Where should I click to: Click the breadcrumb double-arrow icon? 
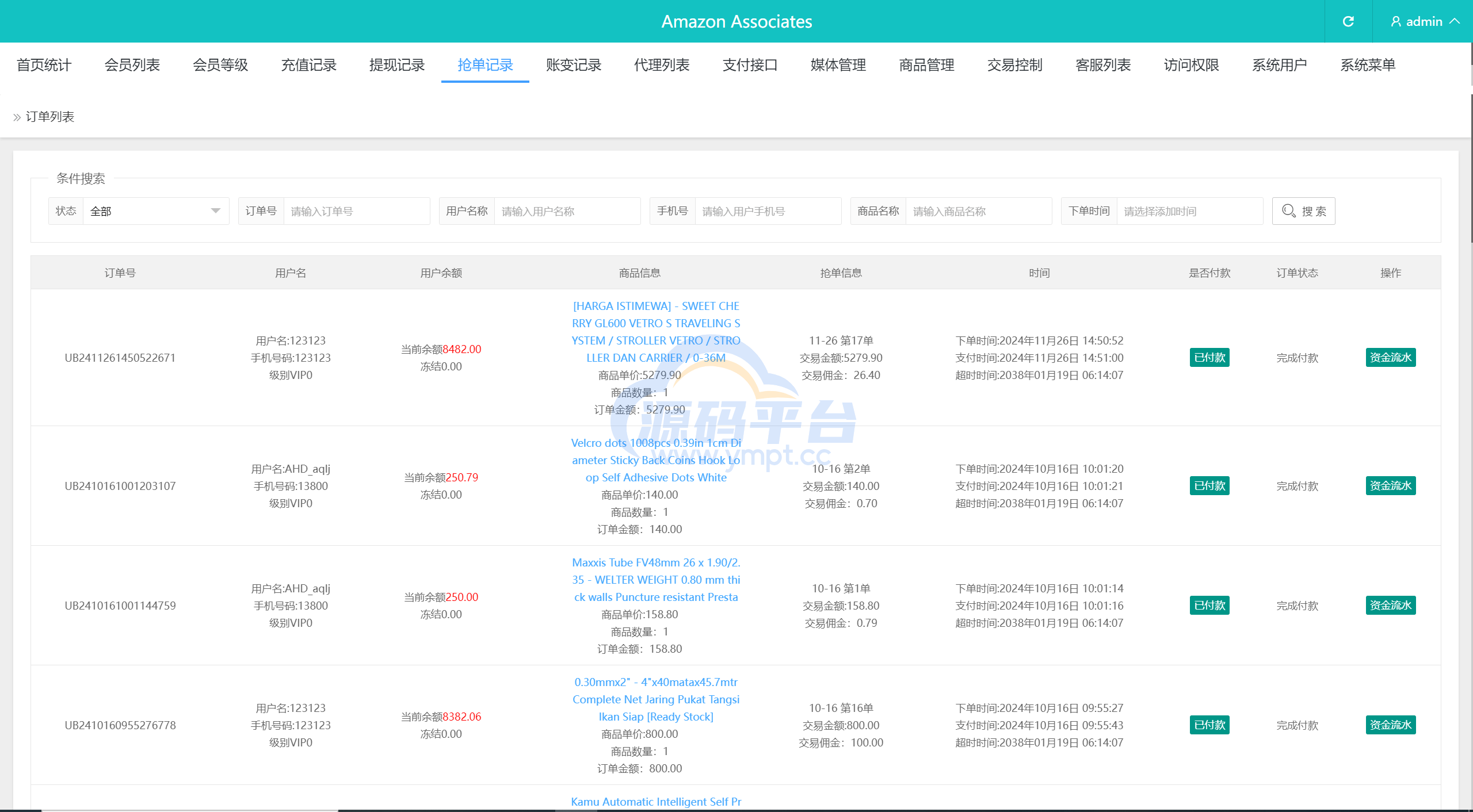(17, 117)
